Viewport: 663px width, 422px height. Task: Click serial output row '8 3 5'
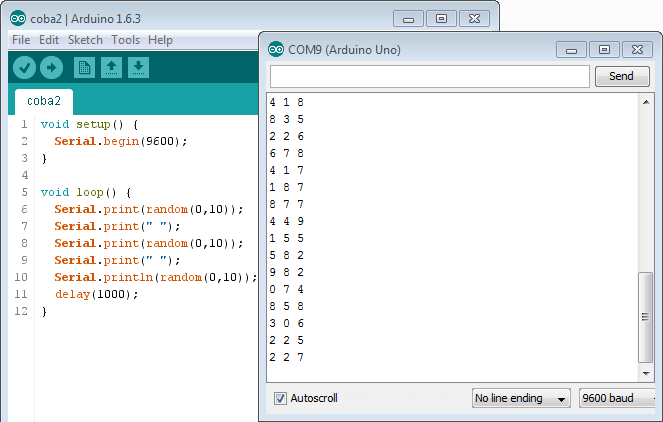287,119
